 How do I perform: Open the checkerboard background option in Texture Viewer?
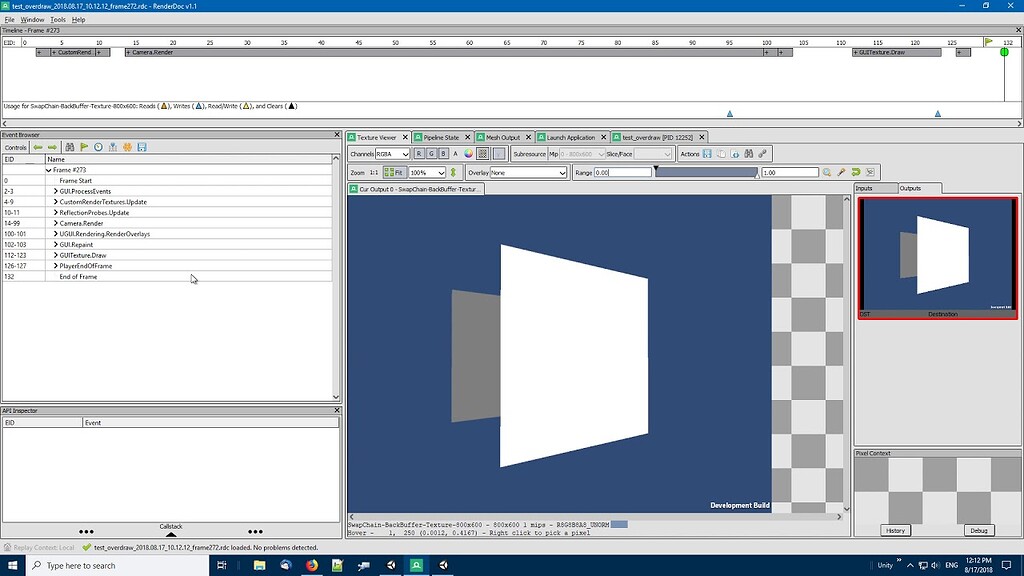tap(483, 154)
